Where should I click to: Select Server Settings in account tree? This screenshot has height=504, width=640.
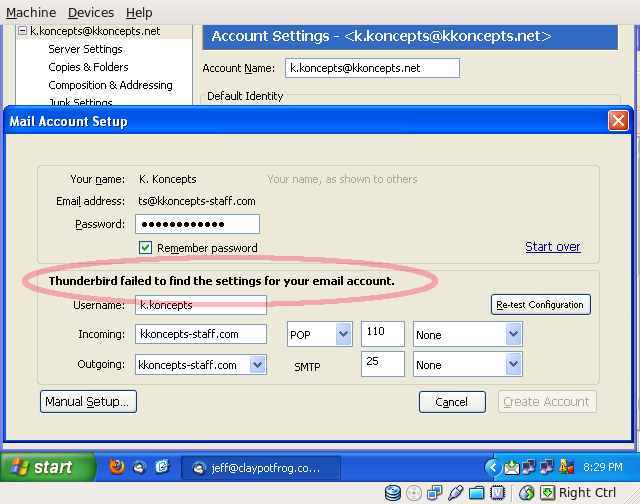coord(85,49)
